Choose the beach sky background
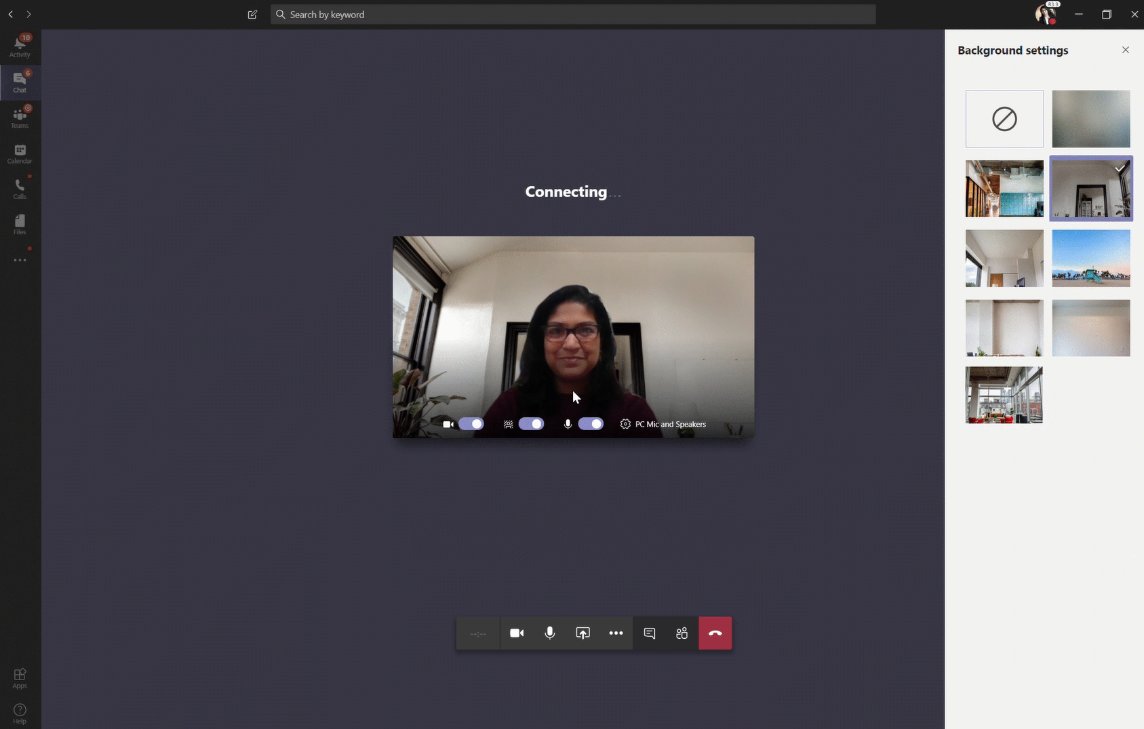 tap(1091, 258)
